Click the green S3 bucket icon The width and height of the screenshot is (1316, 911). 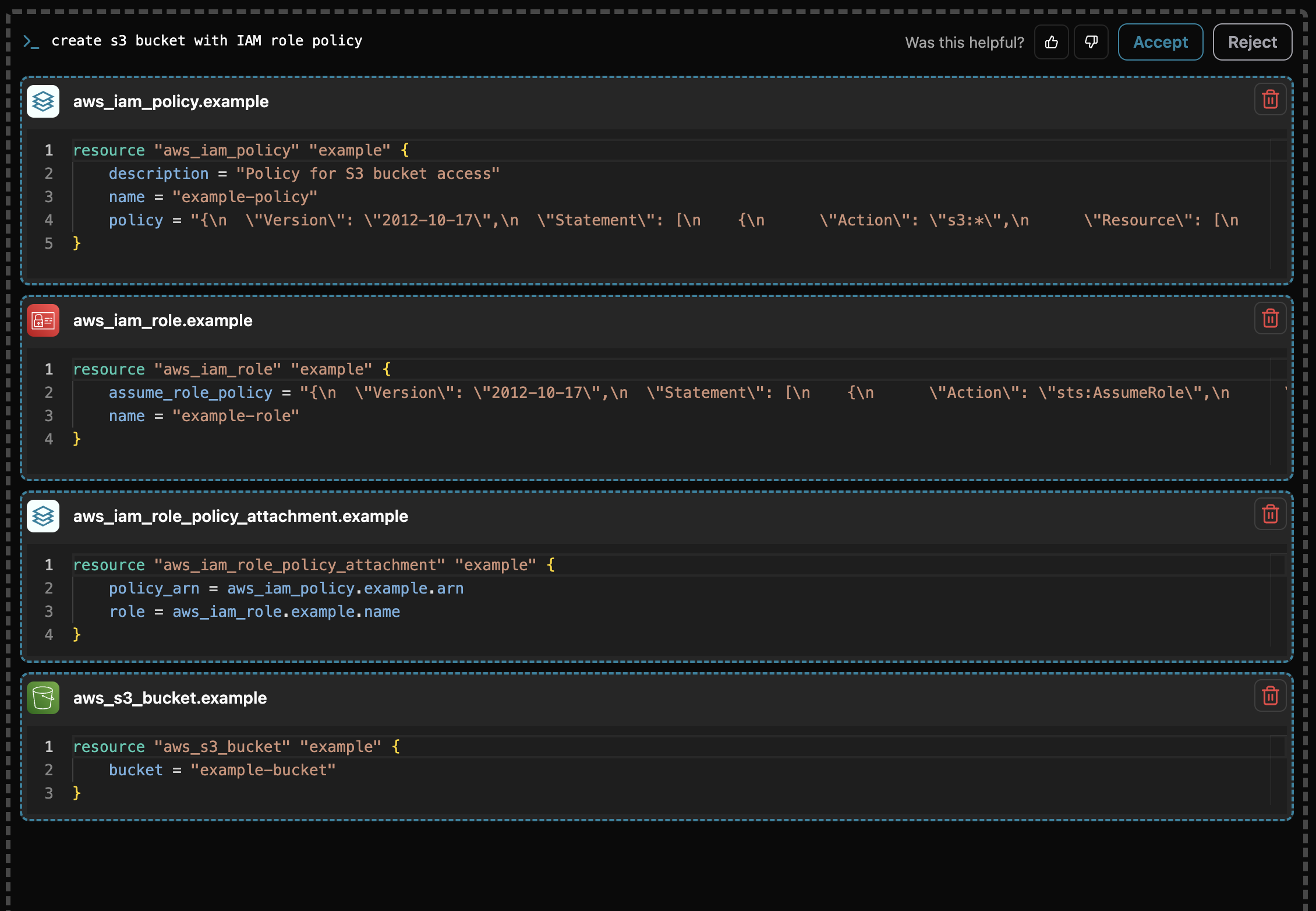(x=43, y=698)
